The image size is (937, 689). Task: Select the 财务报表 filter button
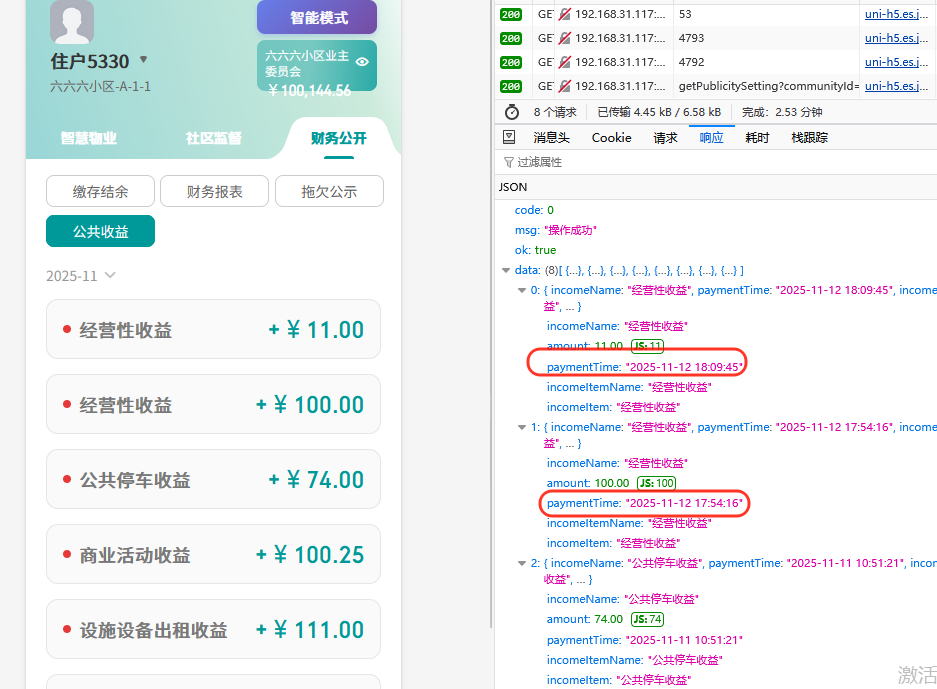click(x=215, y=191)
